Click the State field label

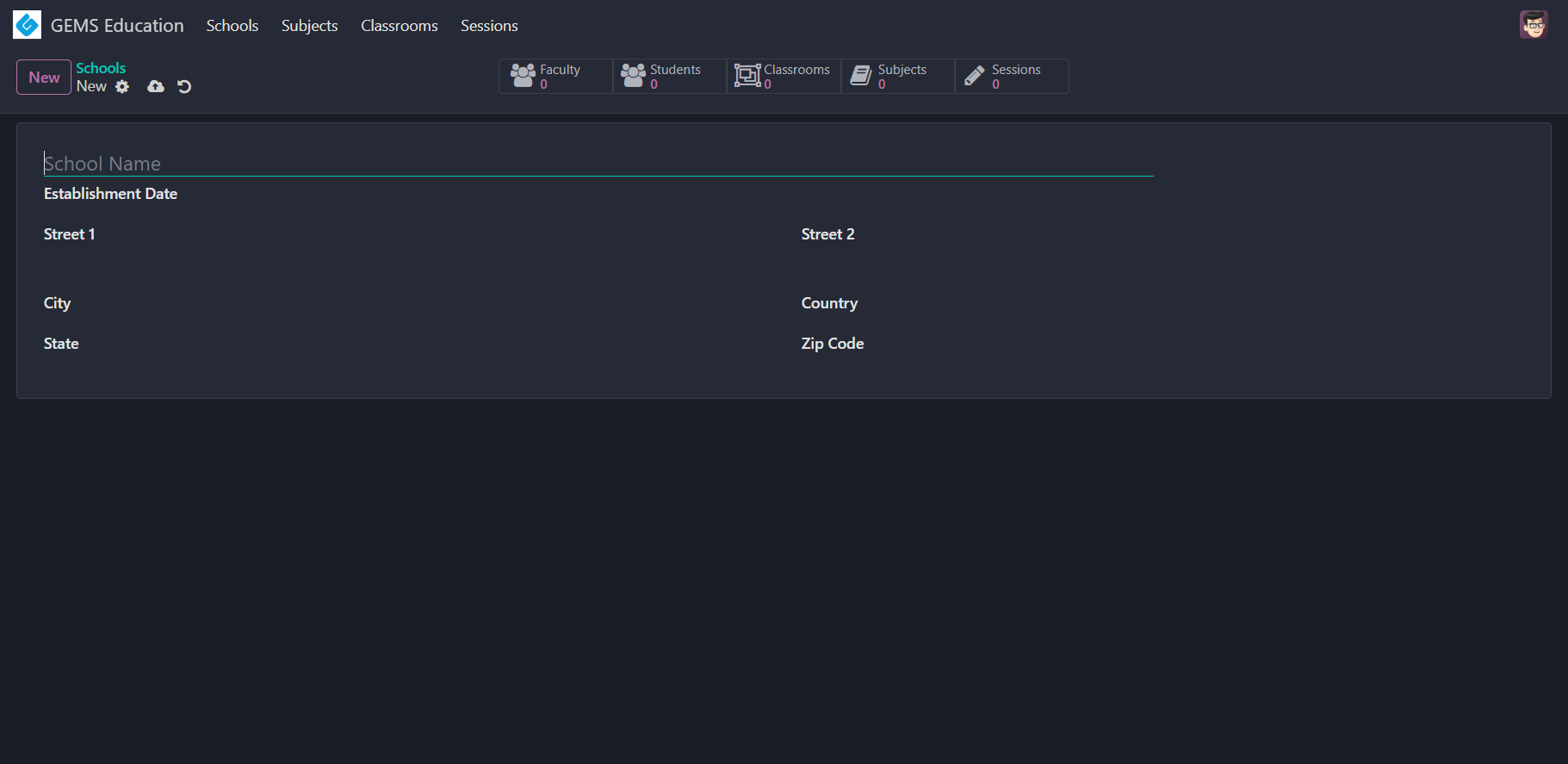61,344
